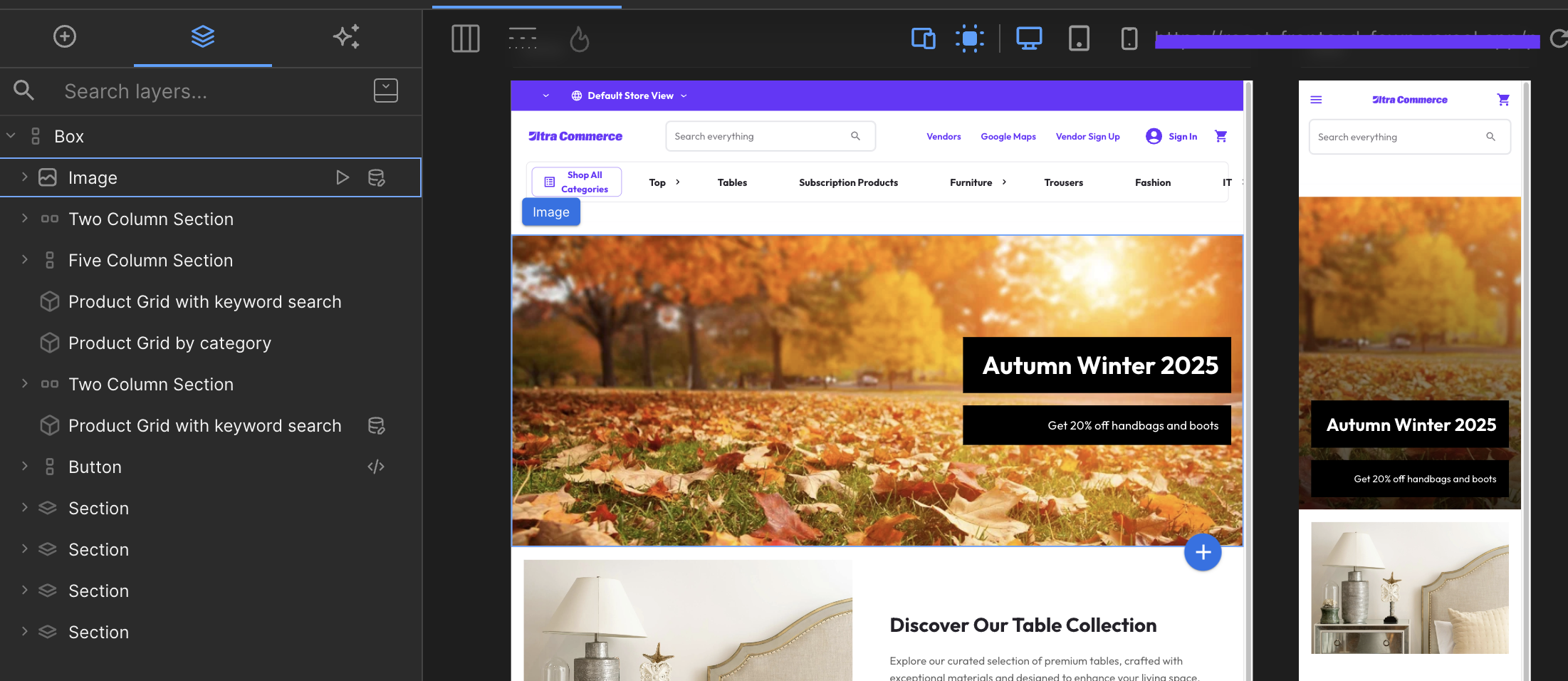Toggle multi-device preview mode
This screenshot has width=1568, height=681.
tap(924, 38)
